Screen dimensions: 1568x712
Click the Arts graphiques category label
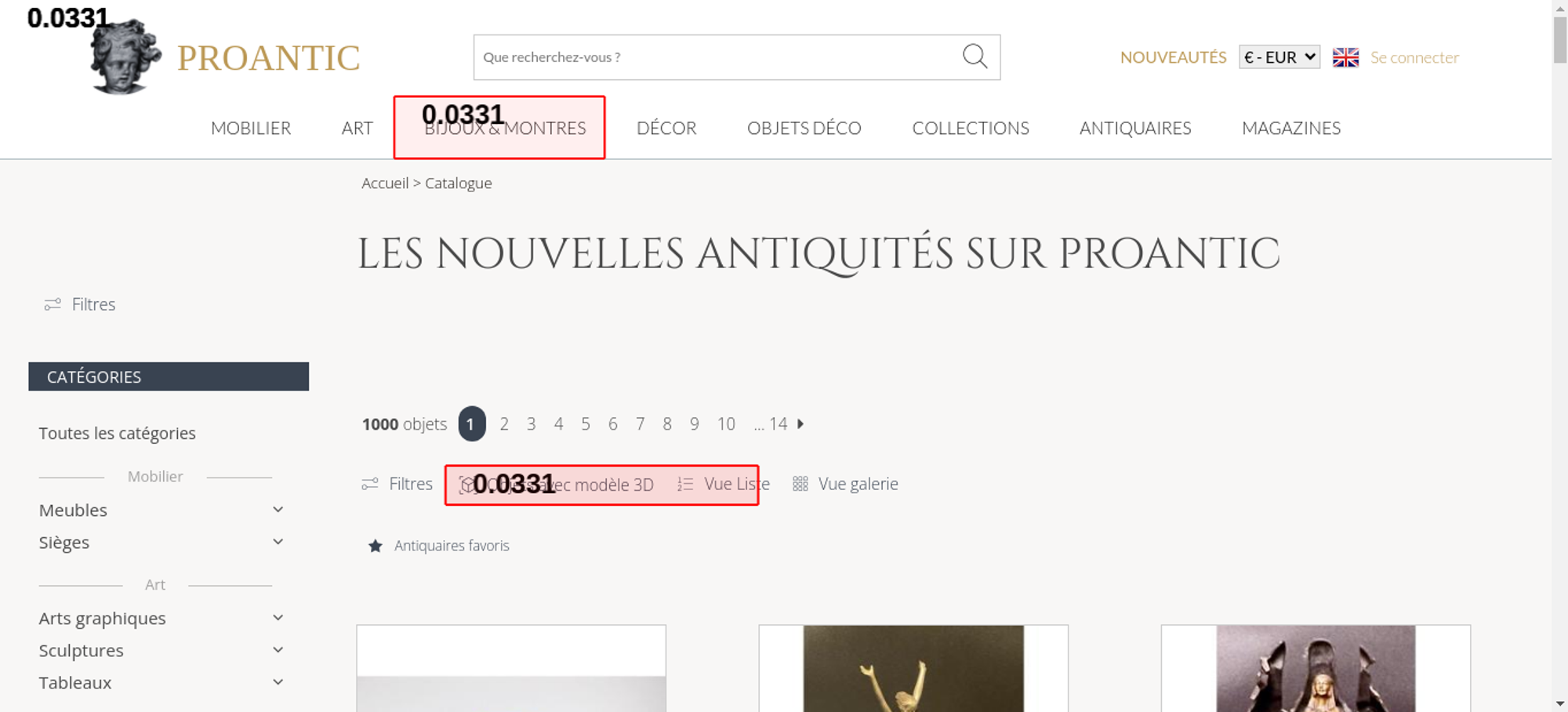pyautogui.click(x=102, y=619)
